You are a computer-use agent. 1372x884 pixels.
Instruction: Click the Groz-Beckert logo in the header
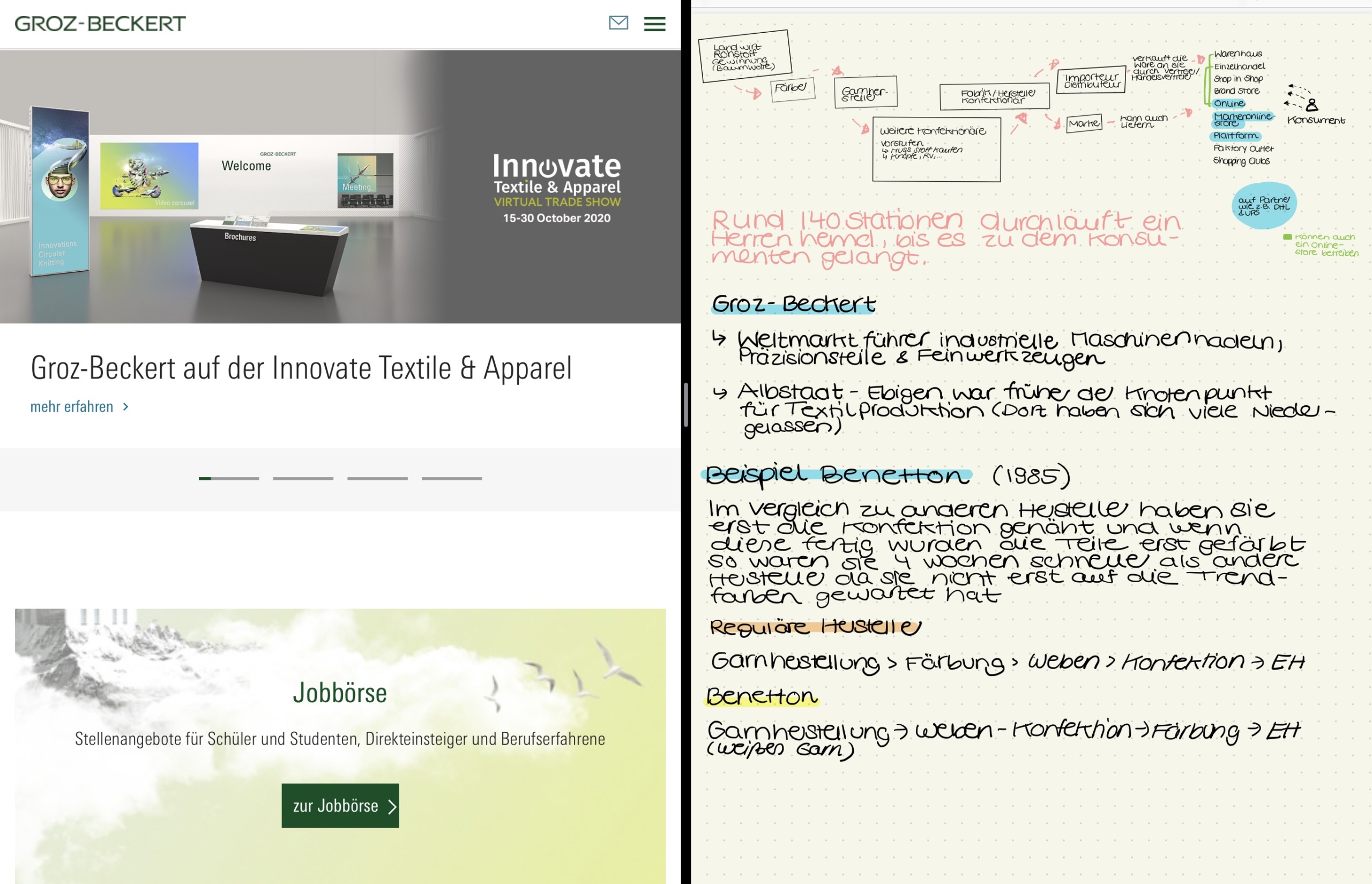(x=100, y=24)
